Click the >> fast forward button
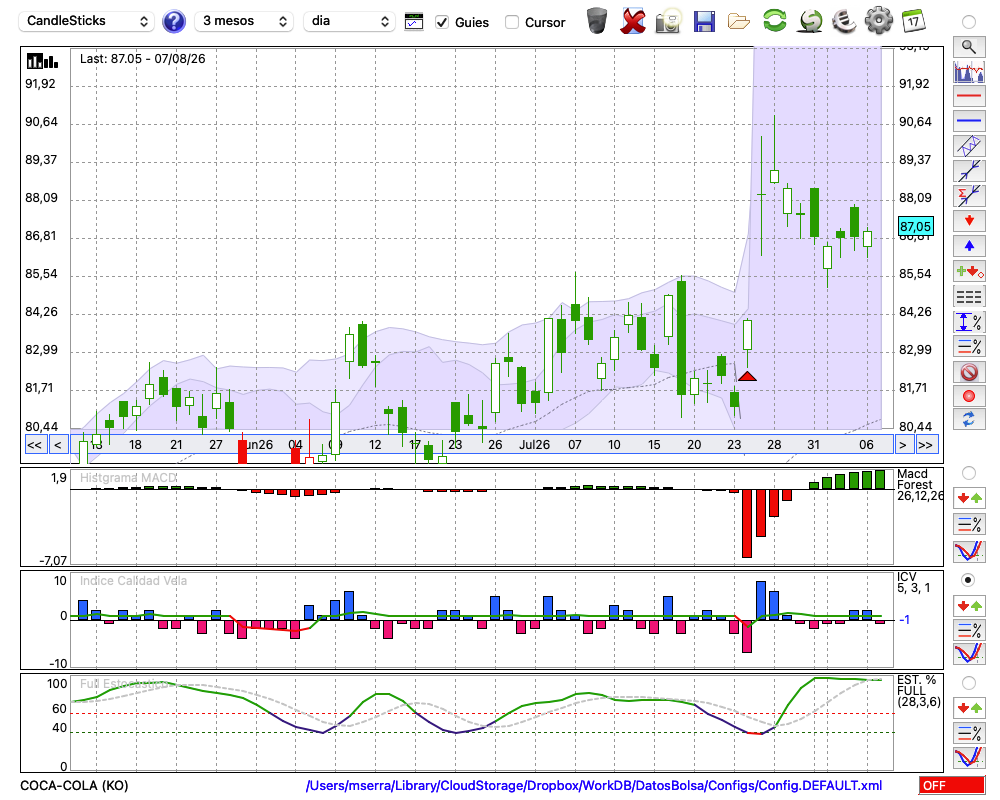Screen dimensions: 1000x800 click(x=925, y=445)
